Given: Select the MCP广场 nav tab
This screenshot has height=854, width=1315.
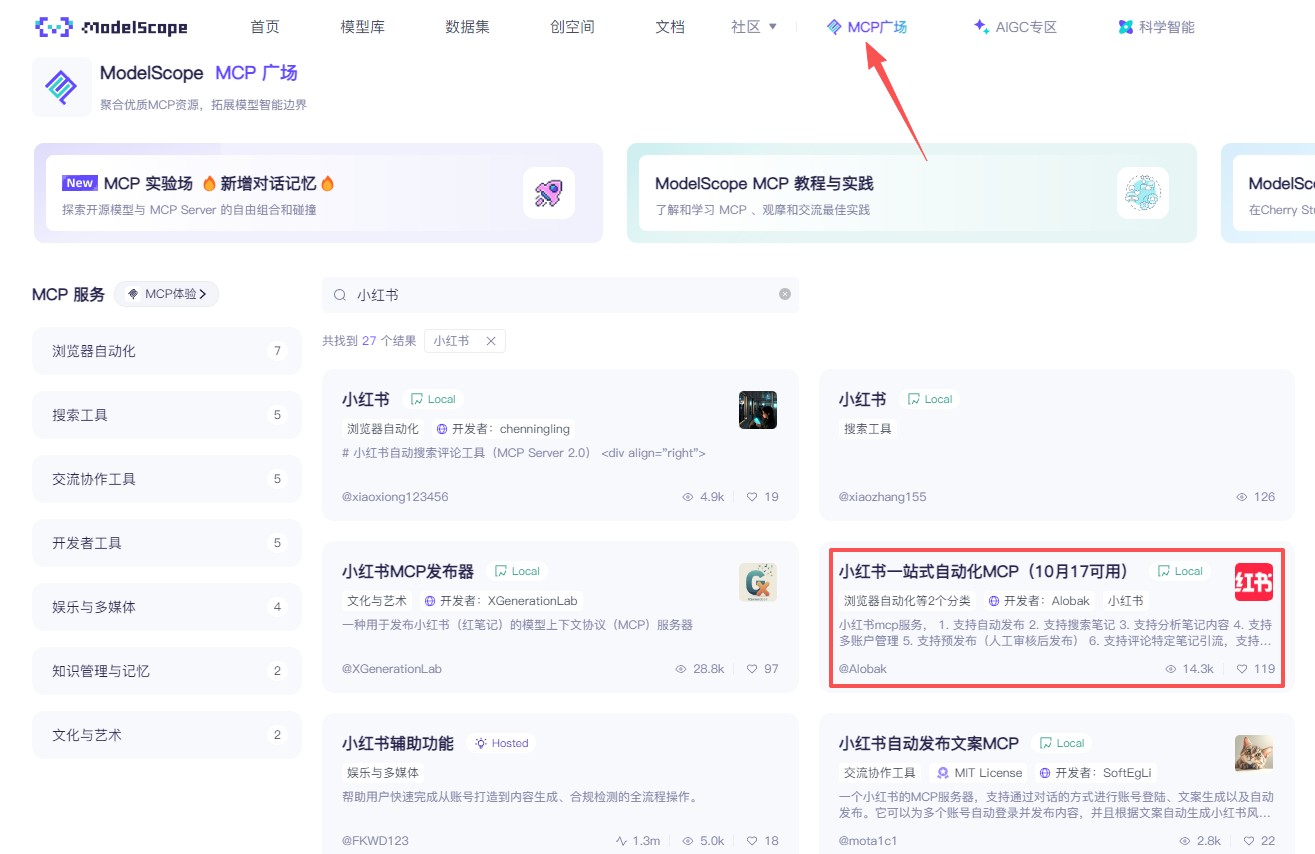Looking at the screenshot, I should (867, 27).
